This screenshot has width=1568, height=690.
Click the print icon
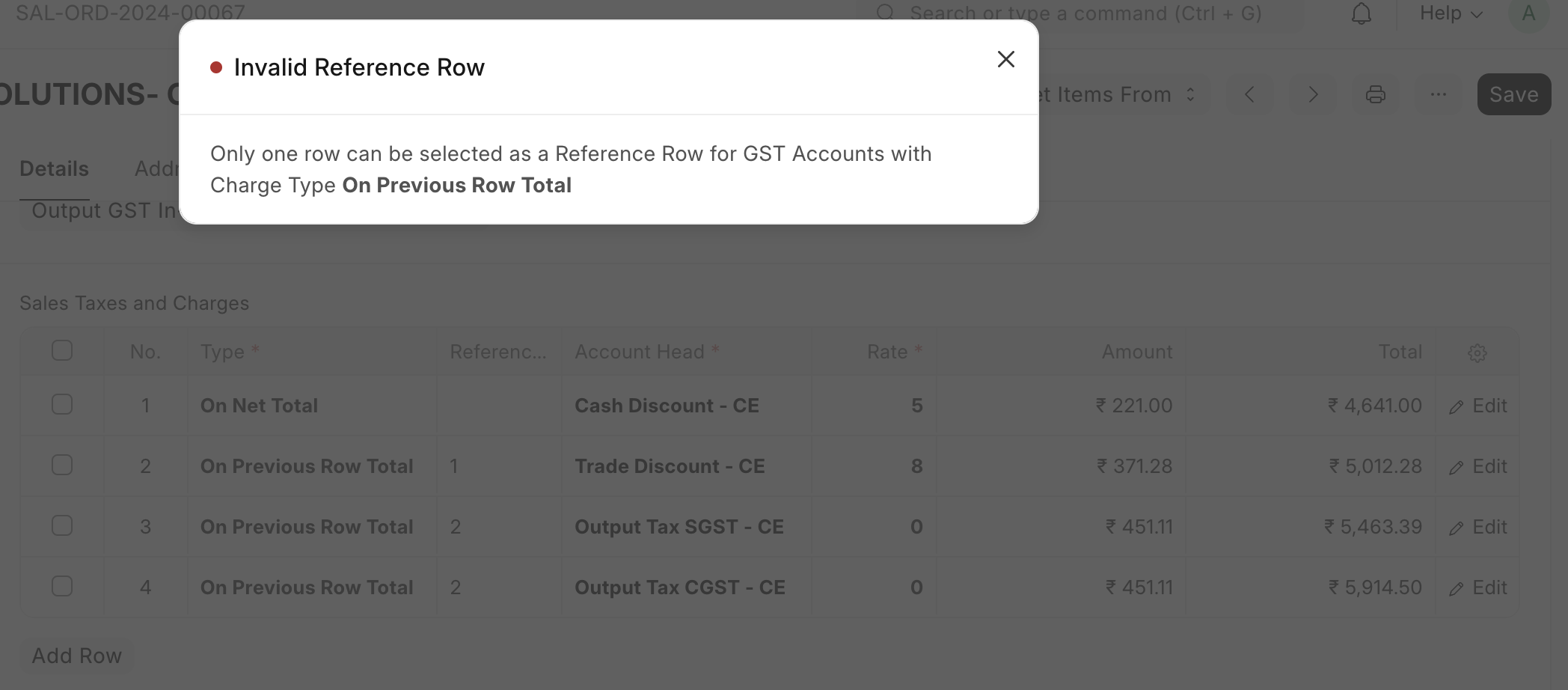1375,94
